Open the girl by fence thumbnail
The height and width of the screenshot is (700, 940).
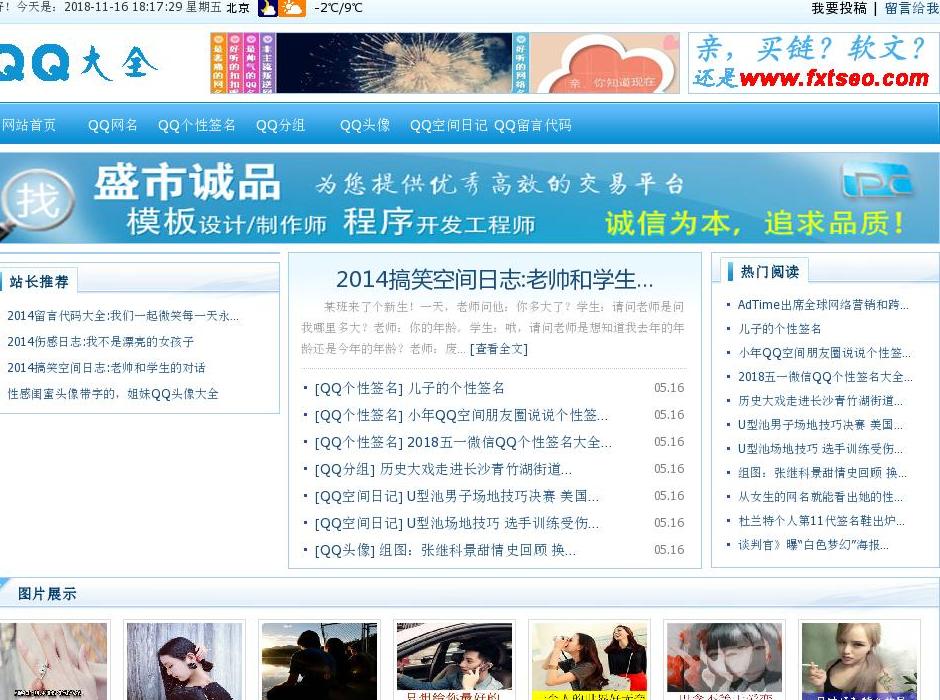pyautogui.click(x=185, y=661)
